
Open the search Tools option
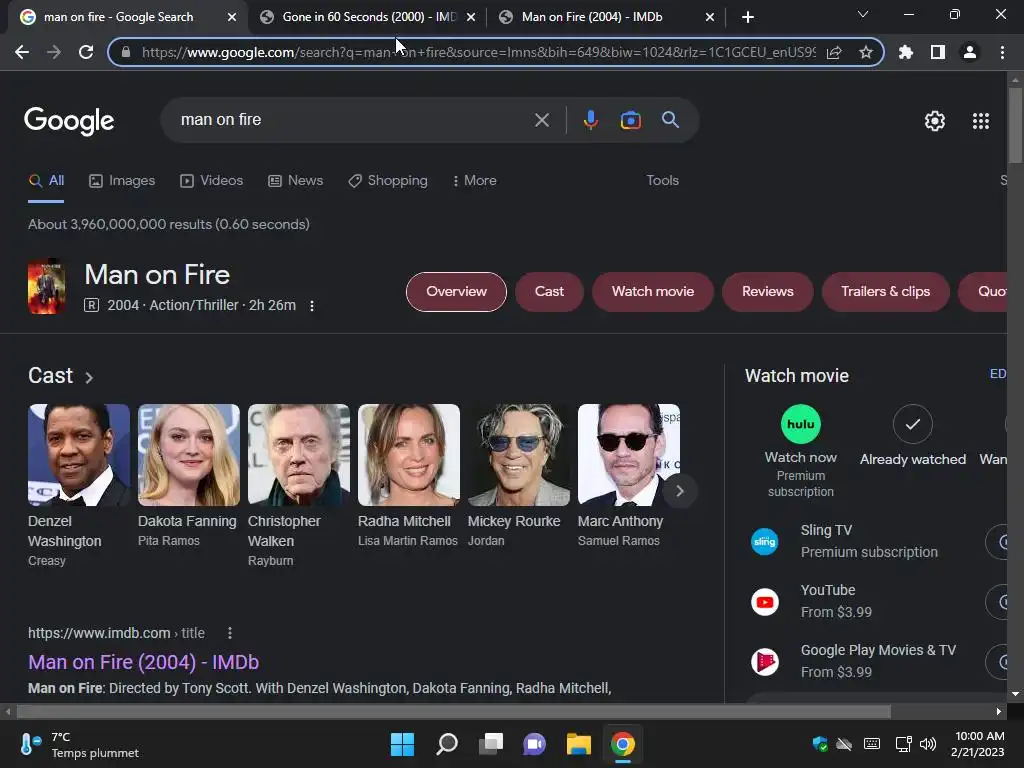[x=662, y=181]
